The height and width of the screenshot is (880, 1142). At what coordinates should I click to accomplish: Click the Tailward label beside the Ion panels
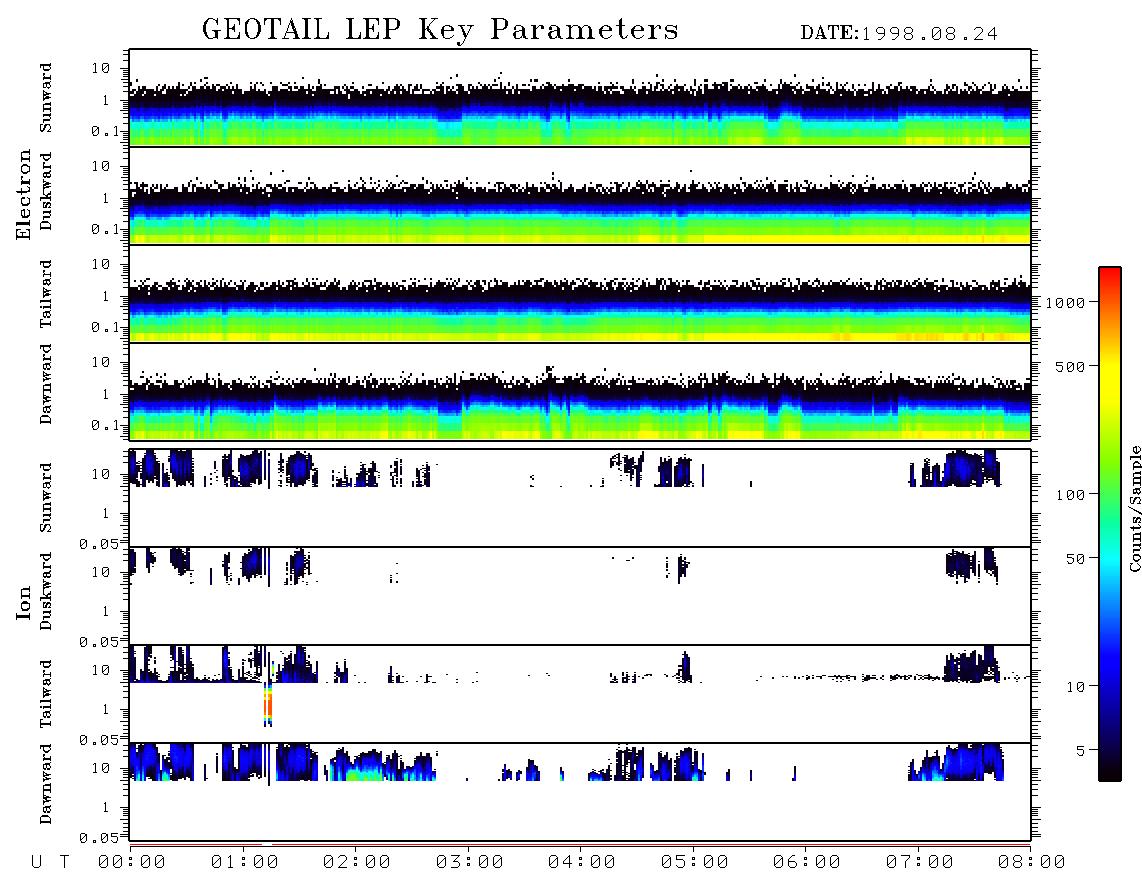[x=46, y=694]
